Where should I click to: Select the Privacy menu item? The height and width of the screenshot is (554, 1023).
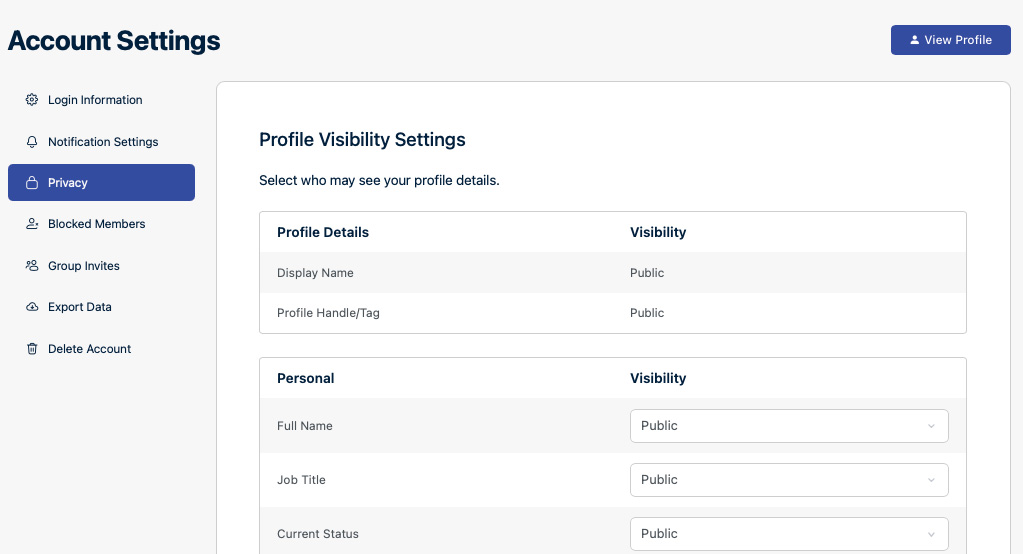[101, 183]
